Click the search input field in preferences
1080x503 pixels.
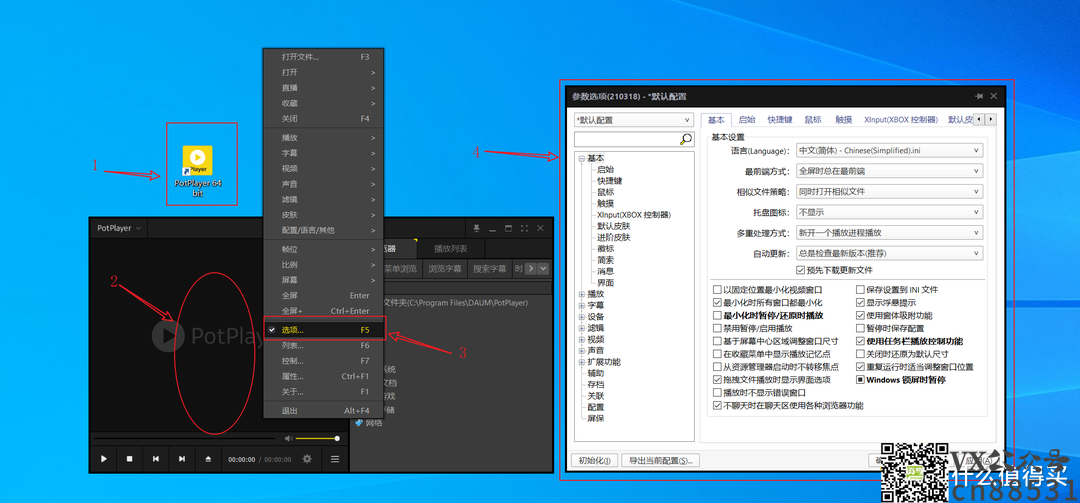(627, 139)
